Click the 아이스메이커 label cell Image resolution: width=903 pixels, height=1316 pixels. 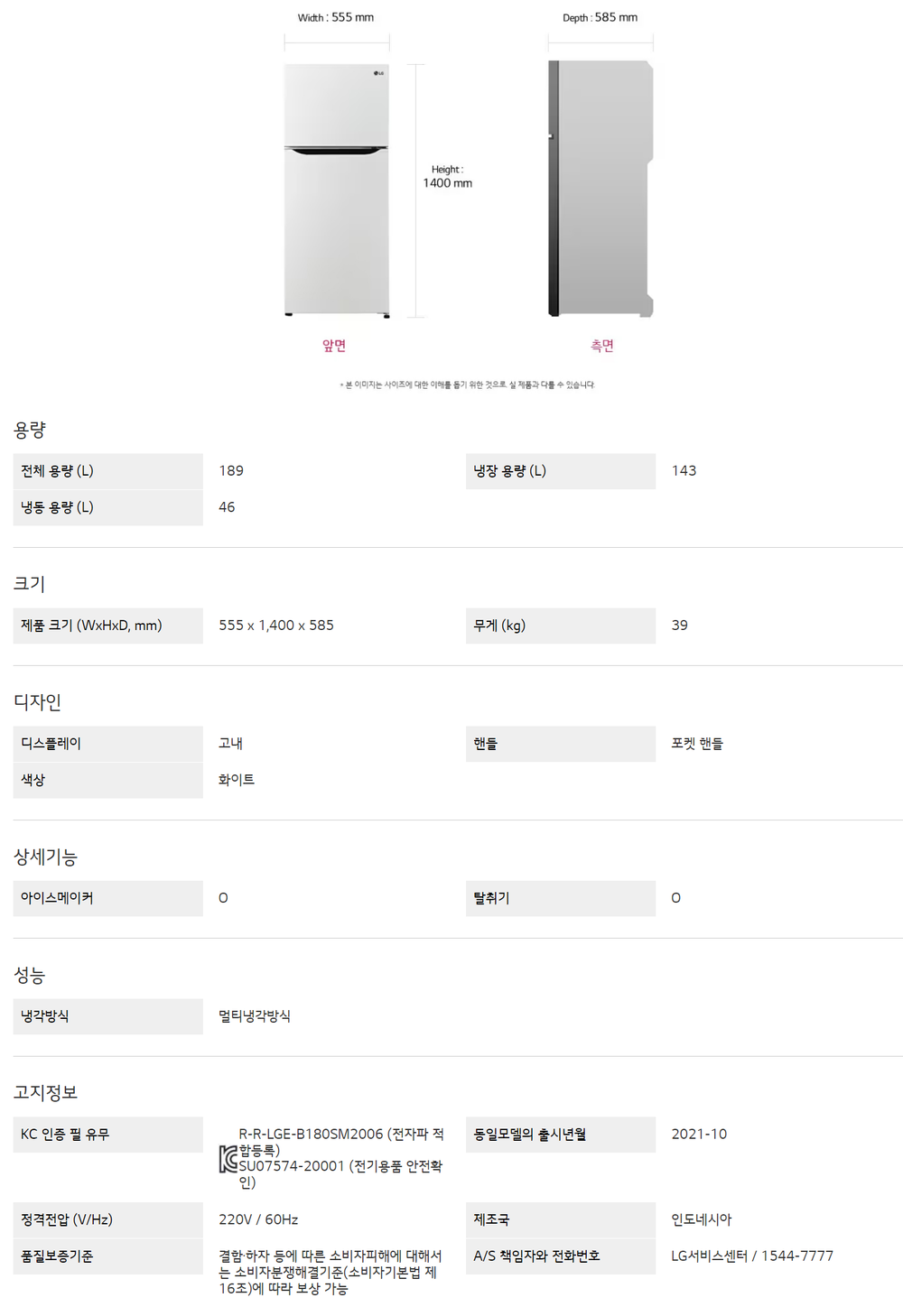[x=107, y=898]
